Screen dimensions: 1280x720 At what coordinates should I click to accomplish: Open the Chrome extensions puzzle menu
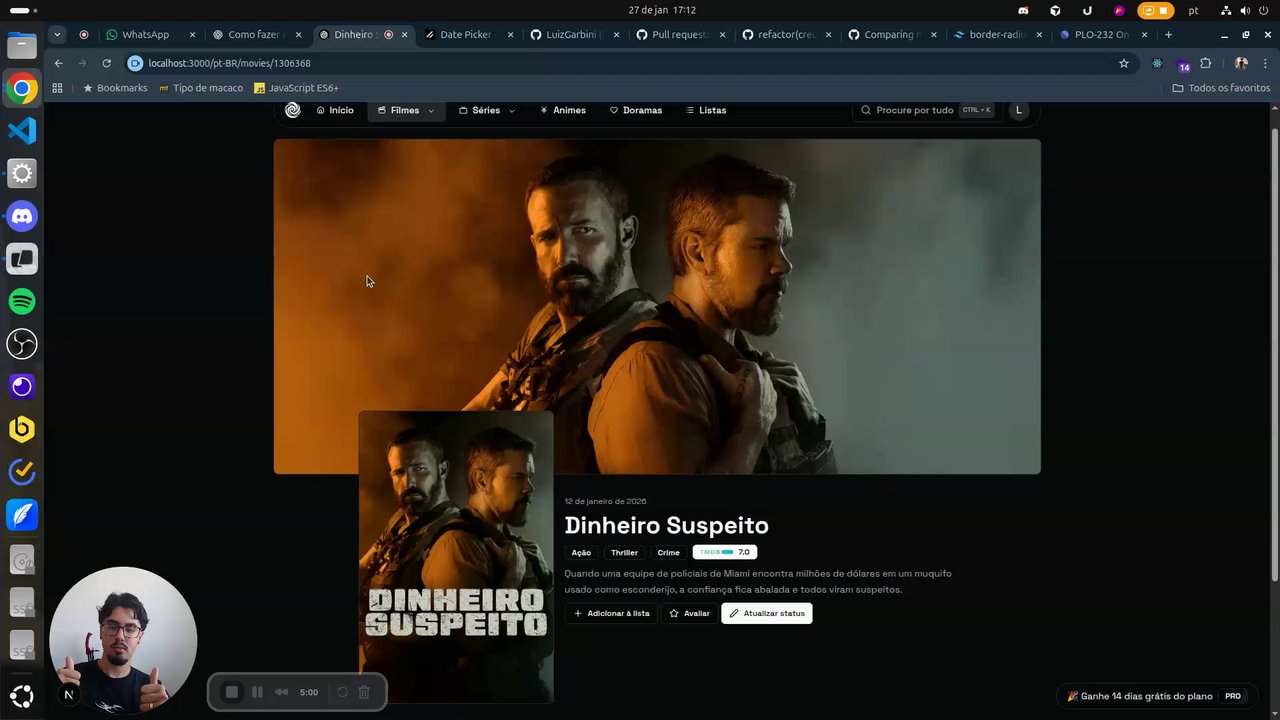click(1206, 63)
